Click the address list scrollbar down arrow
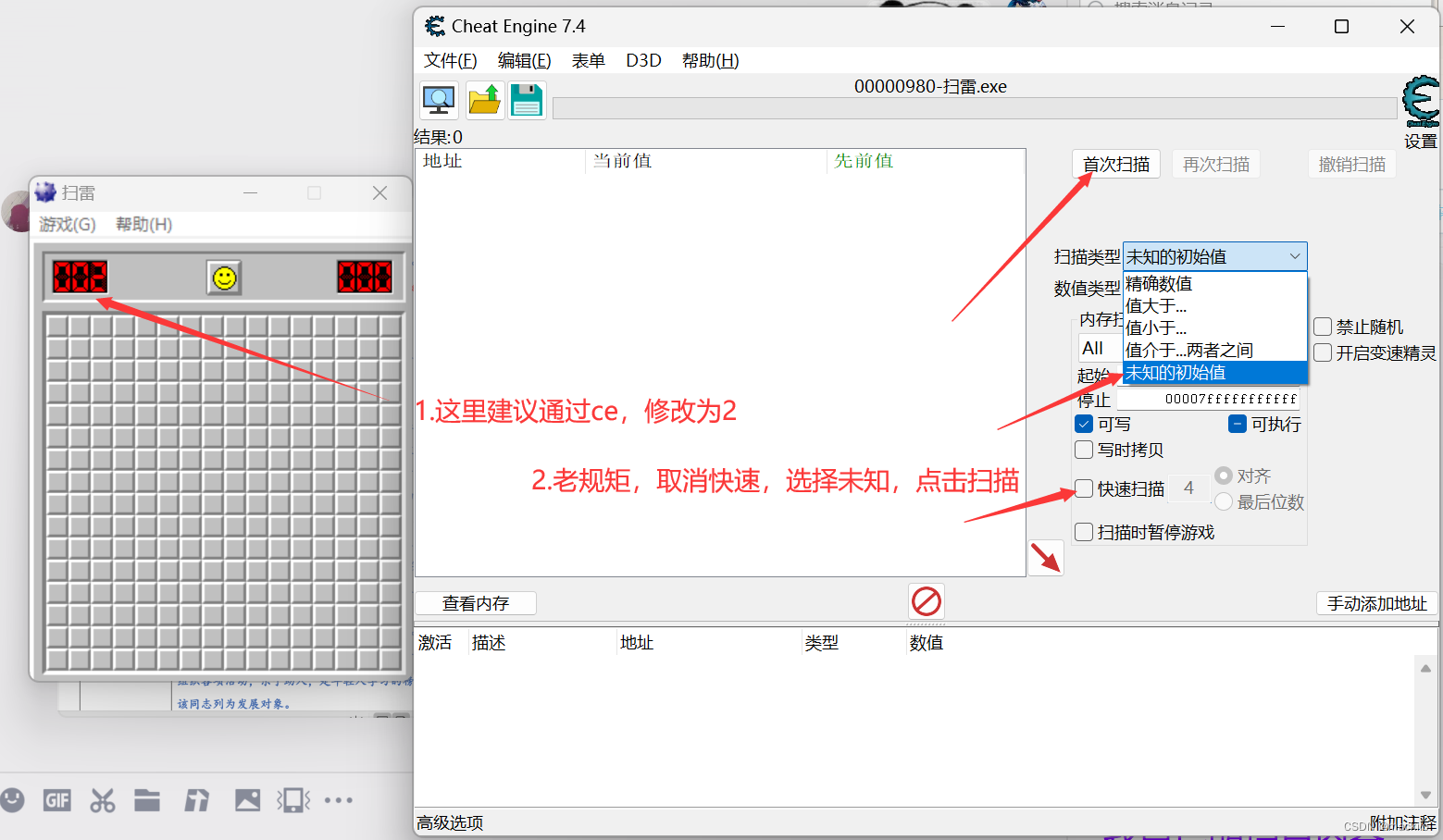 pos(1425,795)
